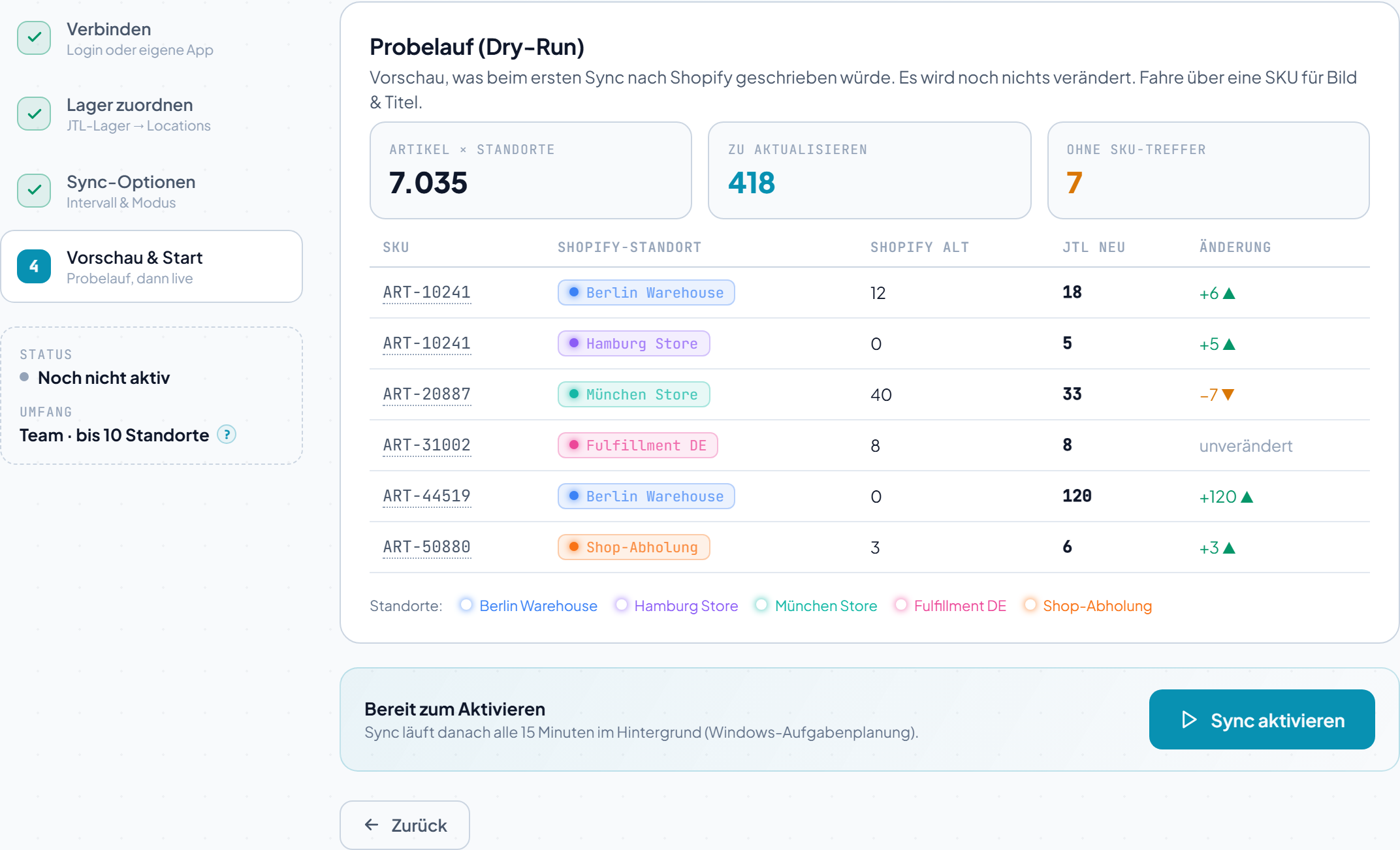Click Shopify alt value 12
The image size is (1400, 850).
tap(878, 292)
